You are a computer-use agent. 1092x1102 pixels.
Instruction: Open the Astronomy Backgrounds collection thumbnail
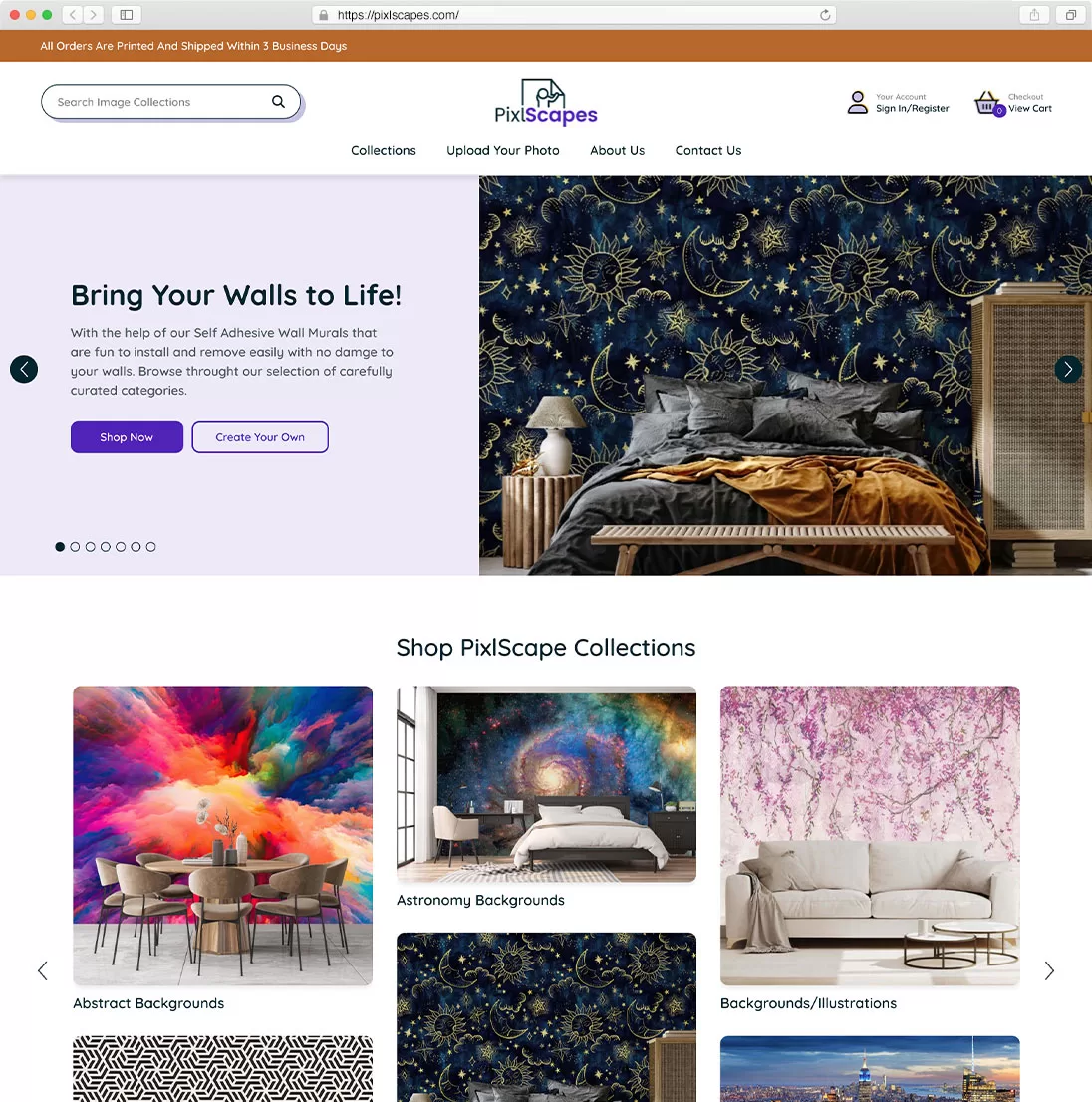point(547,784)
